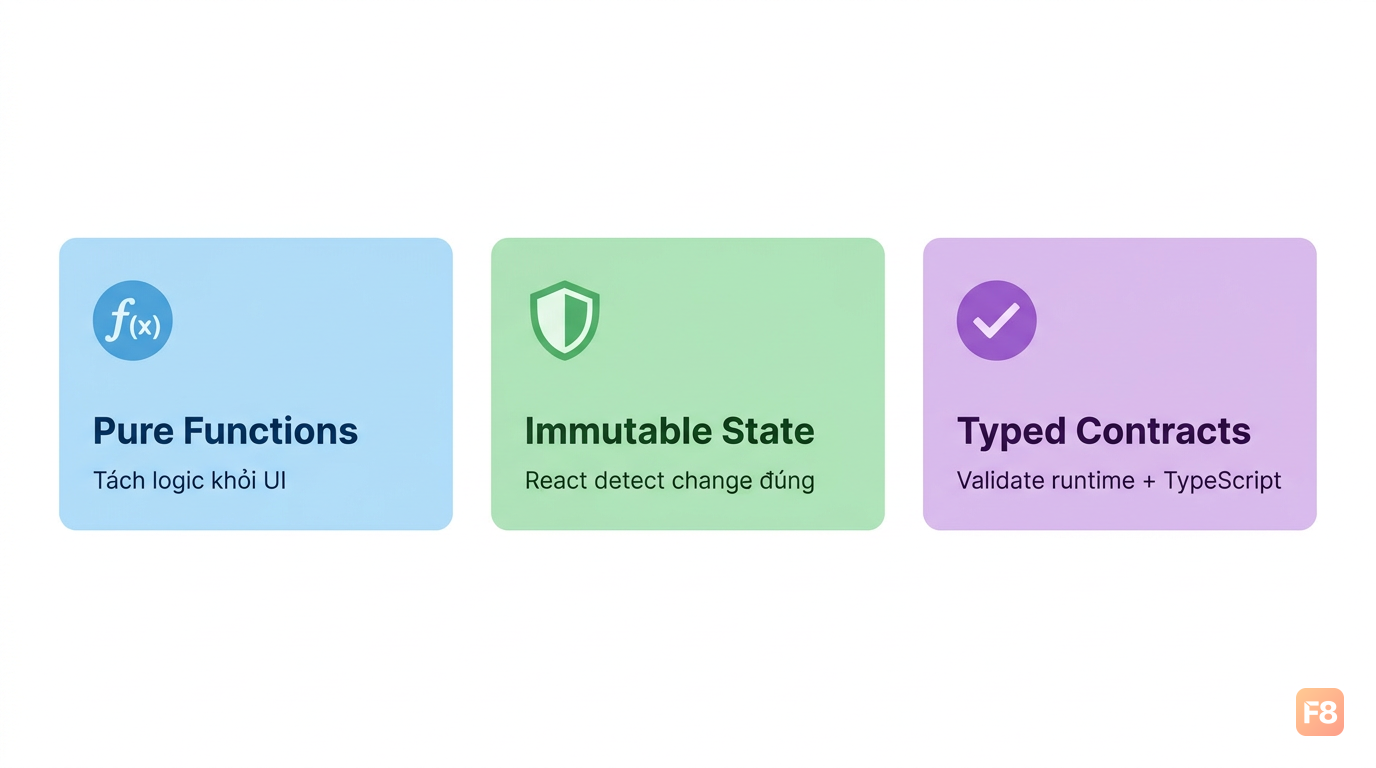The width and height of the screenshot is (1376, 768).
Task: Click the purple checkmark circle icon
Action: (x=997, y=320)
